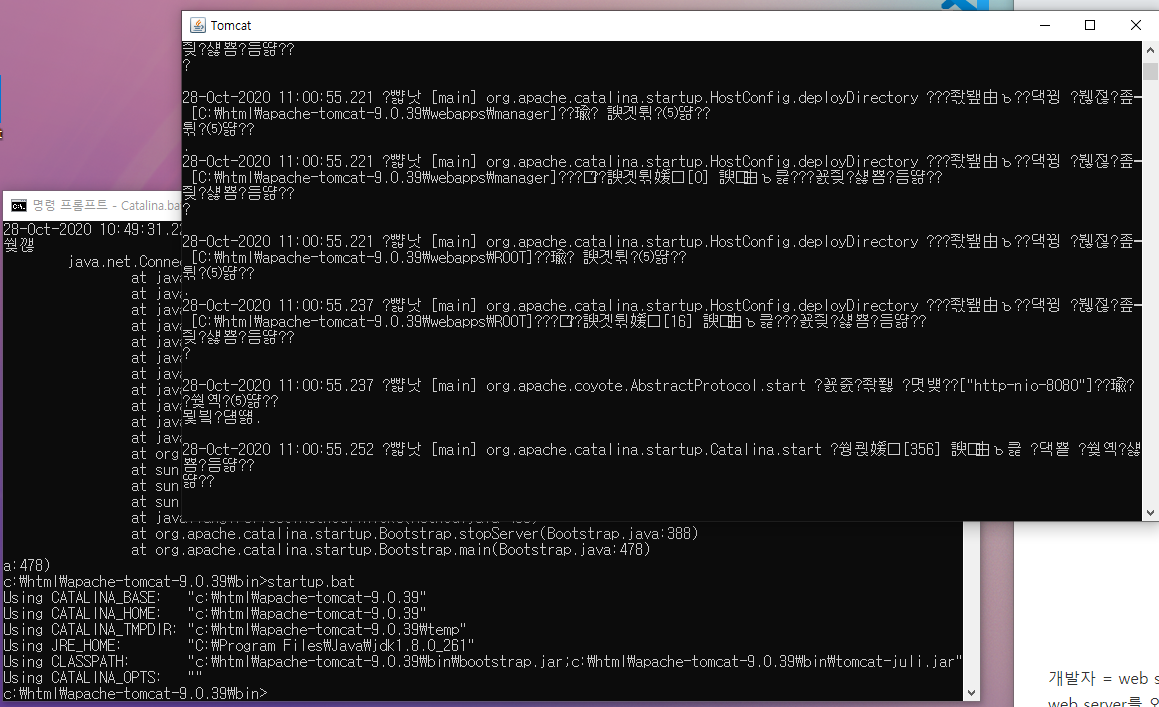Click the 'java.net.Conne' exception line
Image resolution: width=1159 pixels, height=707 pixels.
[124, 262]
